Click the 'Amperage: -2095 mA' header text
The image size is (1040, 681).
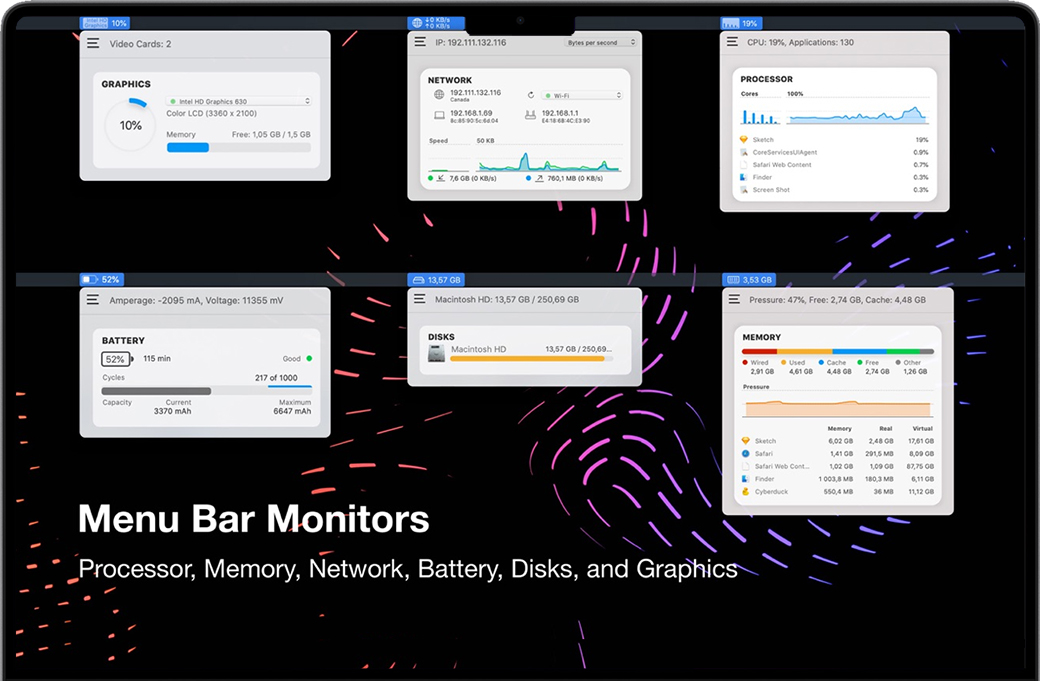155,300
